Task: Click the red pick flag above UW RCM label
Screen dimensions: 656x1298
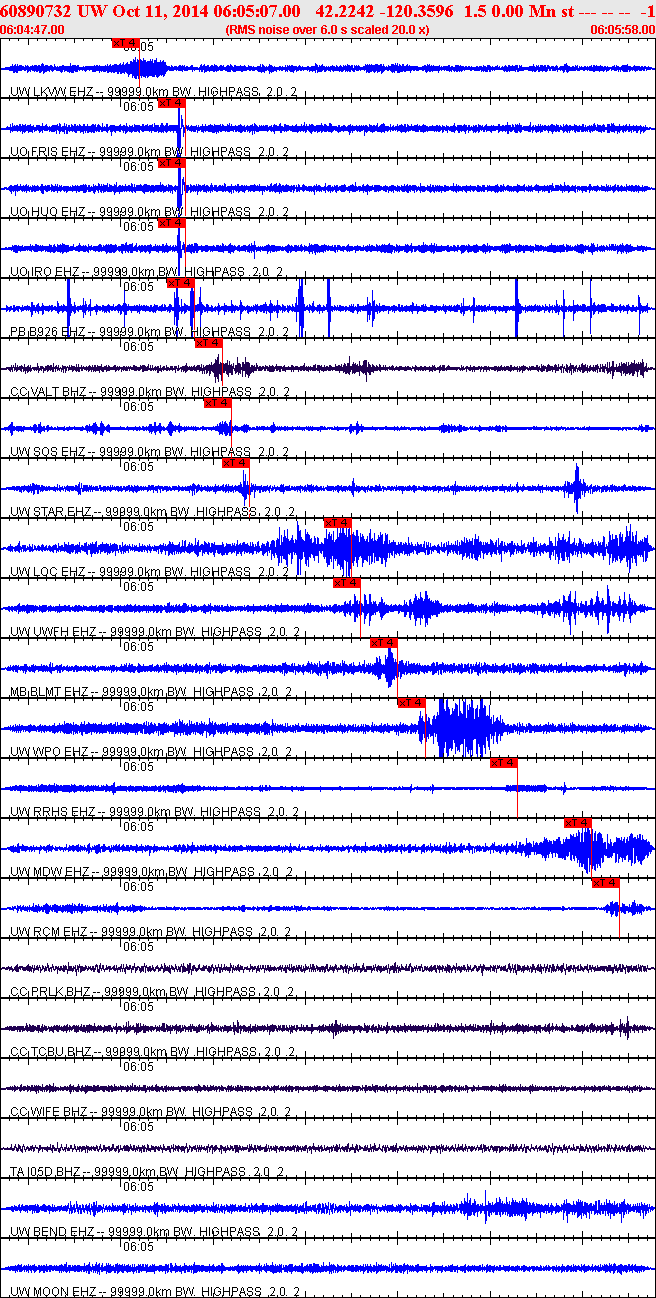Action: coord(605,883)
